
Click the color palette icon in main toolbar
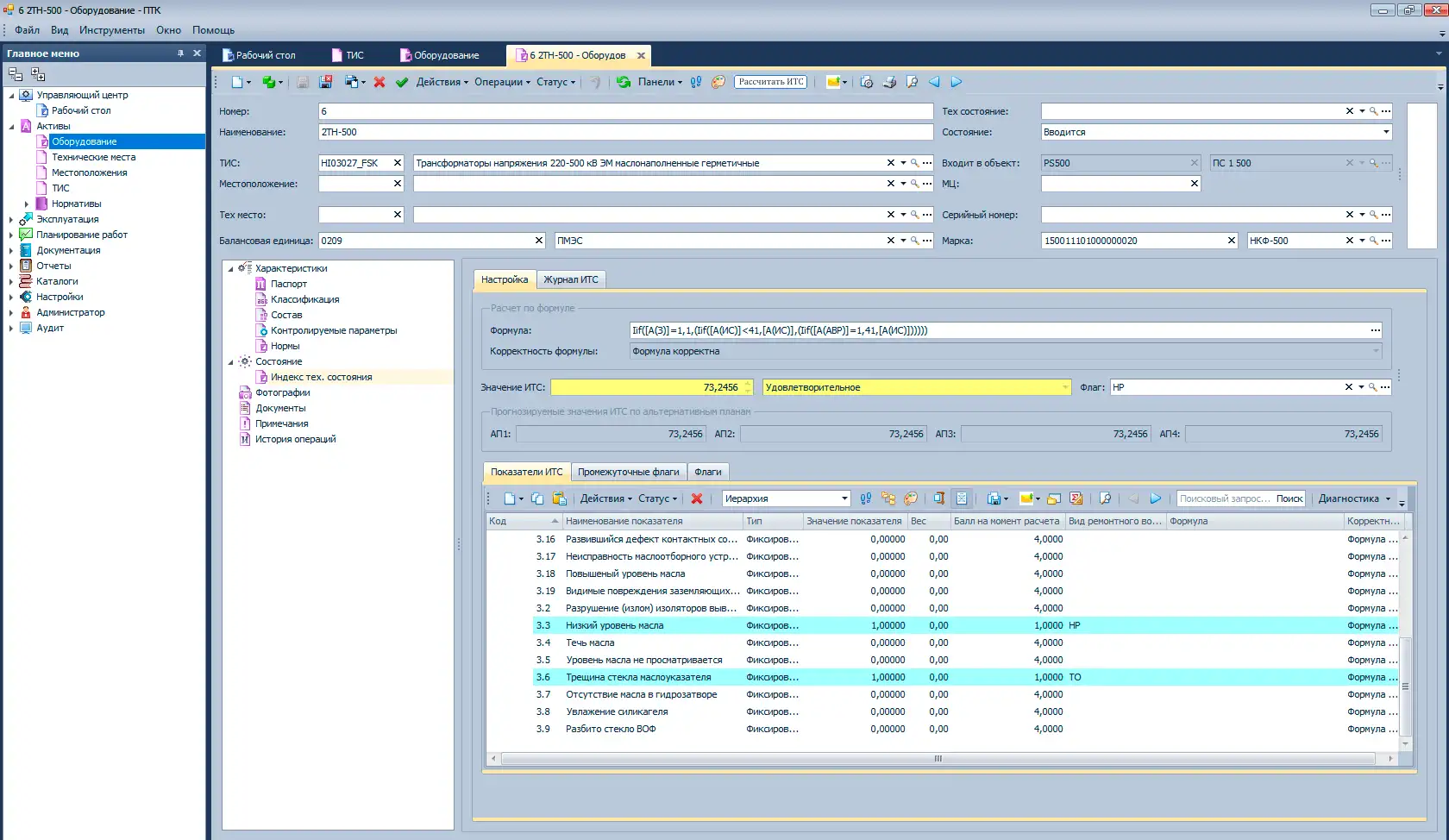[x=718, y=83]
